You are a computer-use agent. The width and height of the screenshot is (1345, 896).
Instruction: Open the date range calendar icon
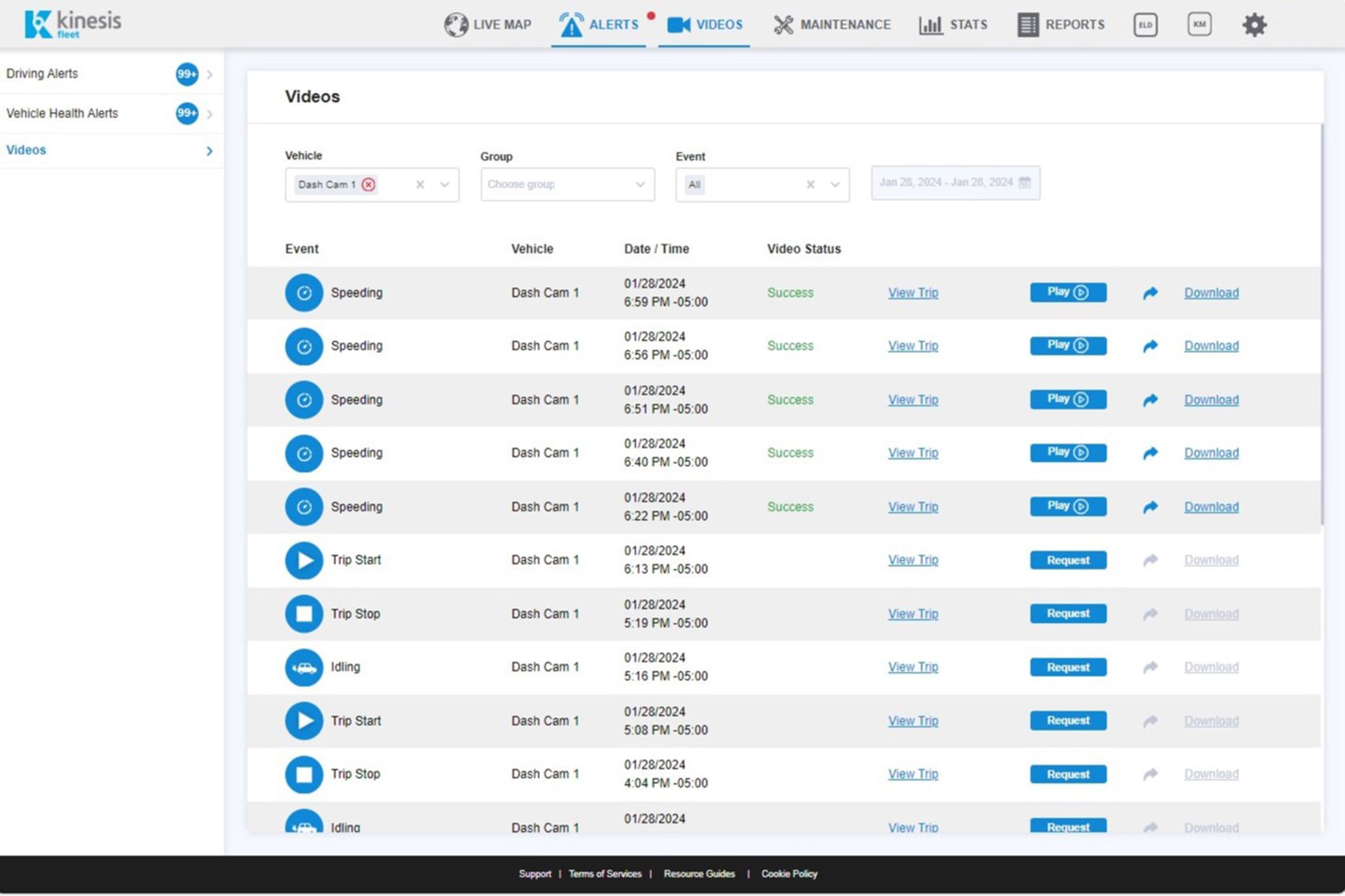[1024, 182]
